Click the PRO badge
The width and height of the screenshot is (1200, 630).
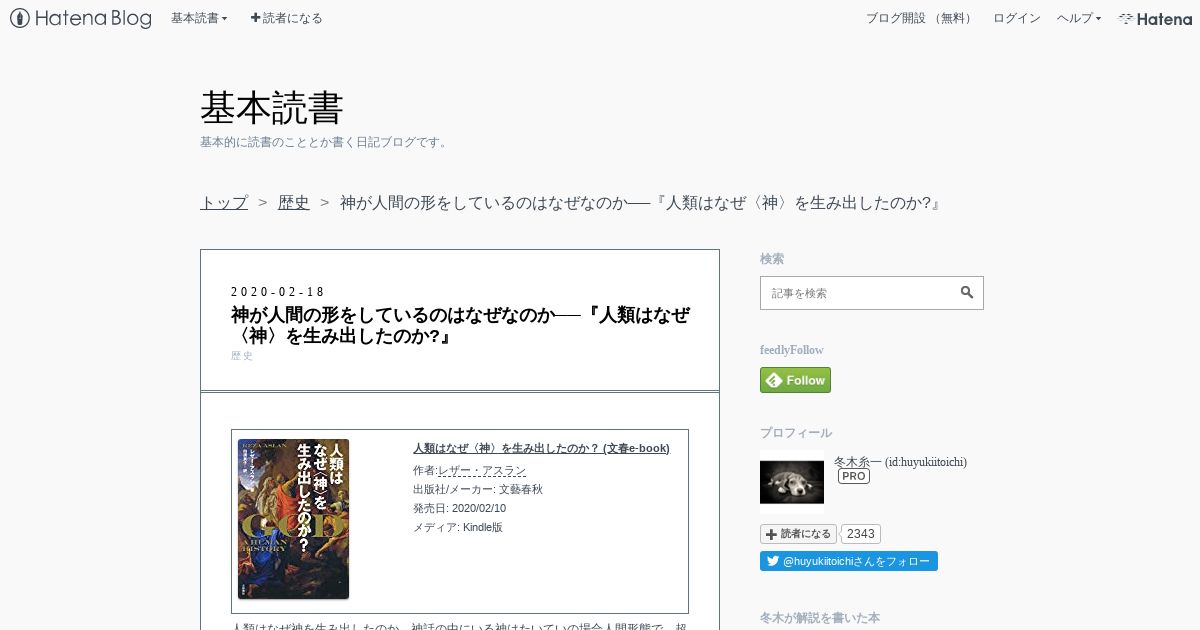click(x=853, y=477)
